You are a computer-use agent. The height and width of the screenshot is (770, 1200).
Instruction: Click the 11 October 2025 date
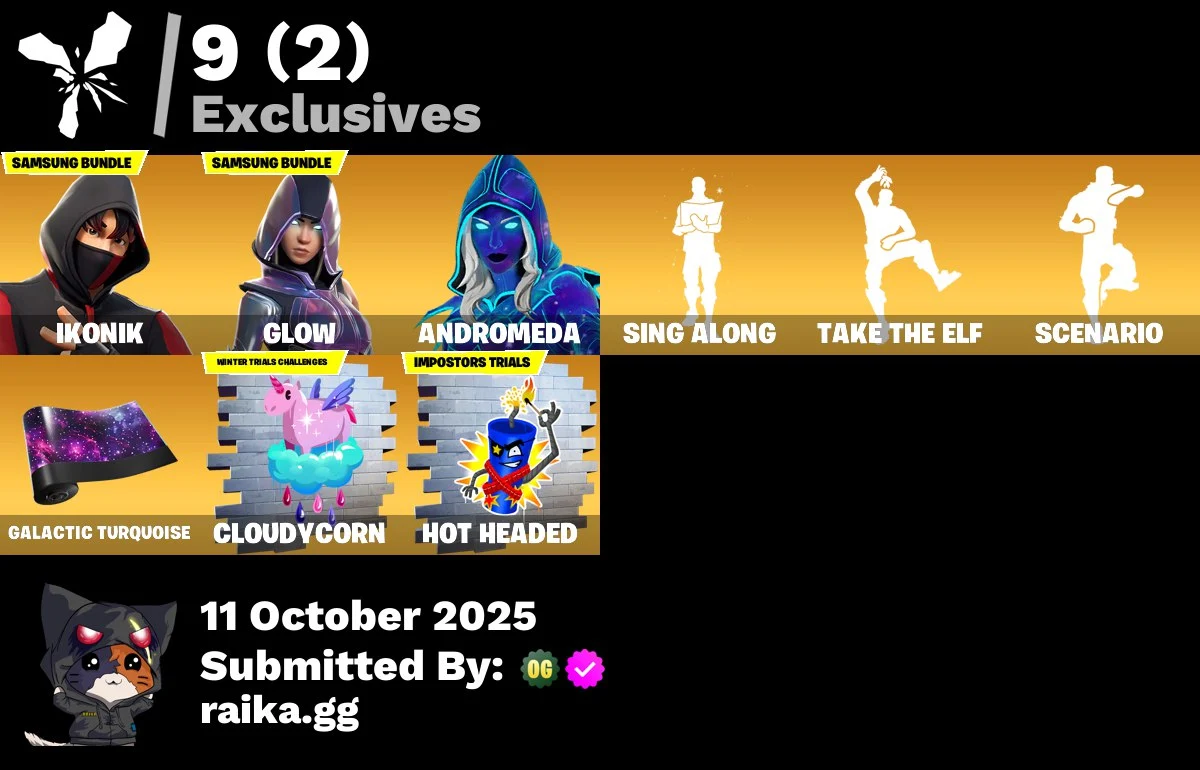coord(368,616)
